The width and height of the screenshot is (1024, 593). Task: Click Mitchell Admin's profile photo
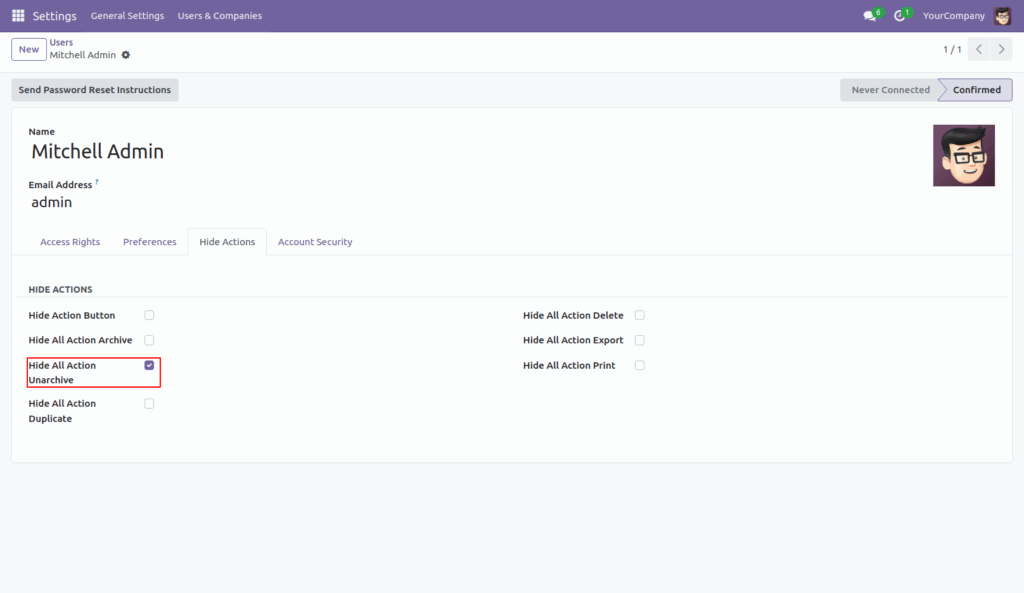963,156
